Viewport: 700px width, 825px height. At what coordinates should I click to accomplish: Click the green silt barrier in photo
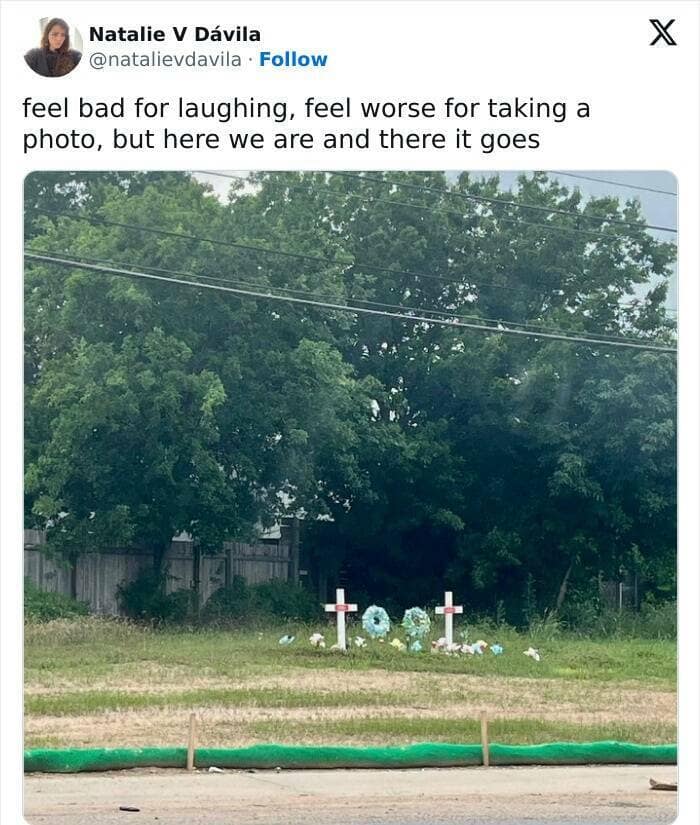click(351, 756)
